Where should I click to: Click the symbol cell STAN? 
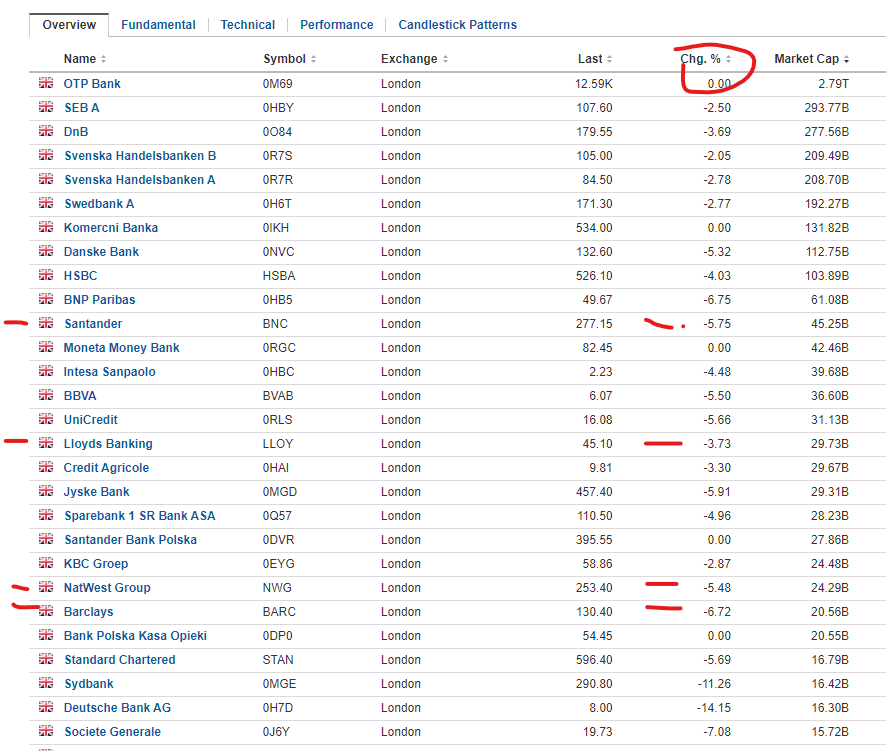pos(278,660)
